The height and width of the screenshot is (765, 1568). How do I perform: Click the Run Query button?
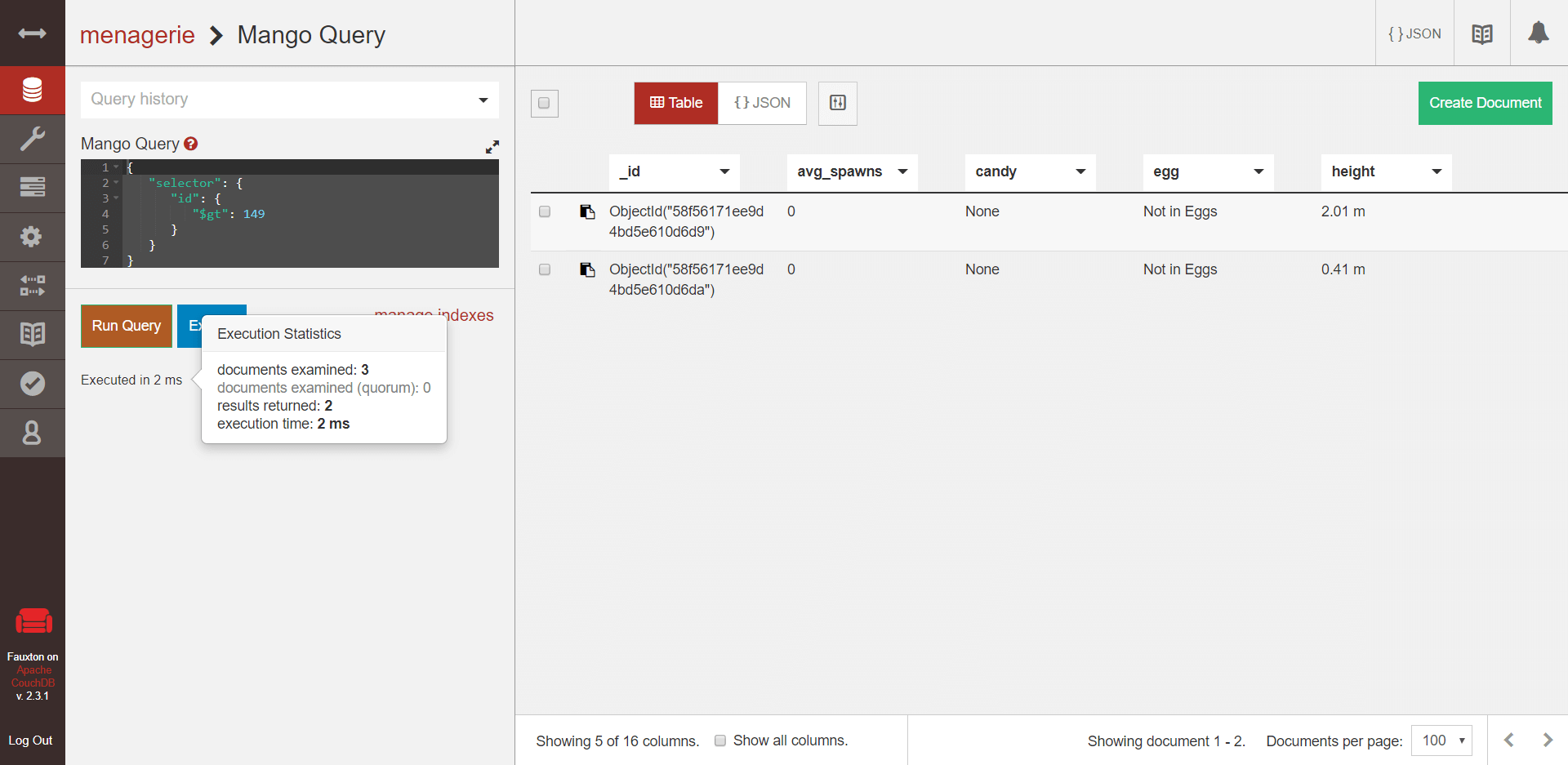(x=127, y=326)
